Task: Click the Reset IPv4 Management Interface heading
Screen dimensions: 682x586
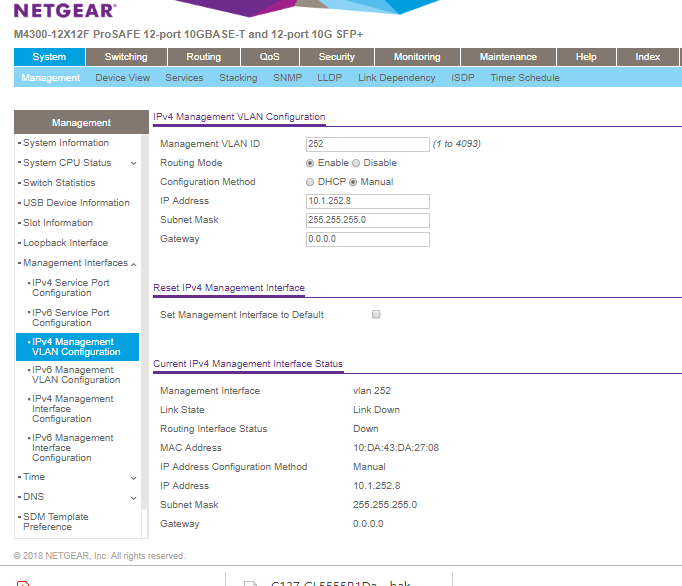Action: click(229, 288)
